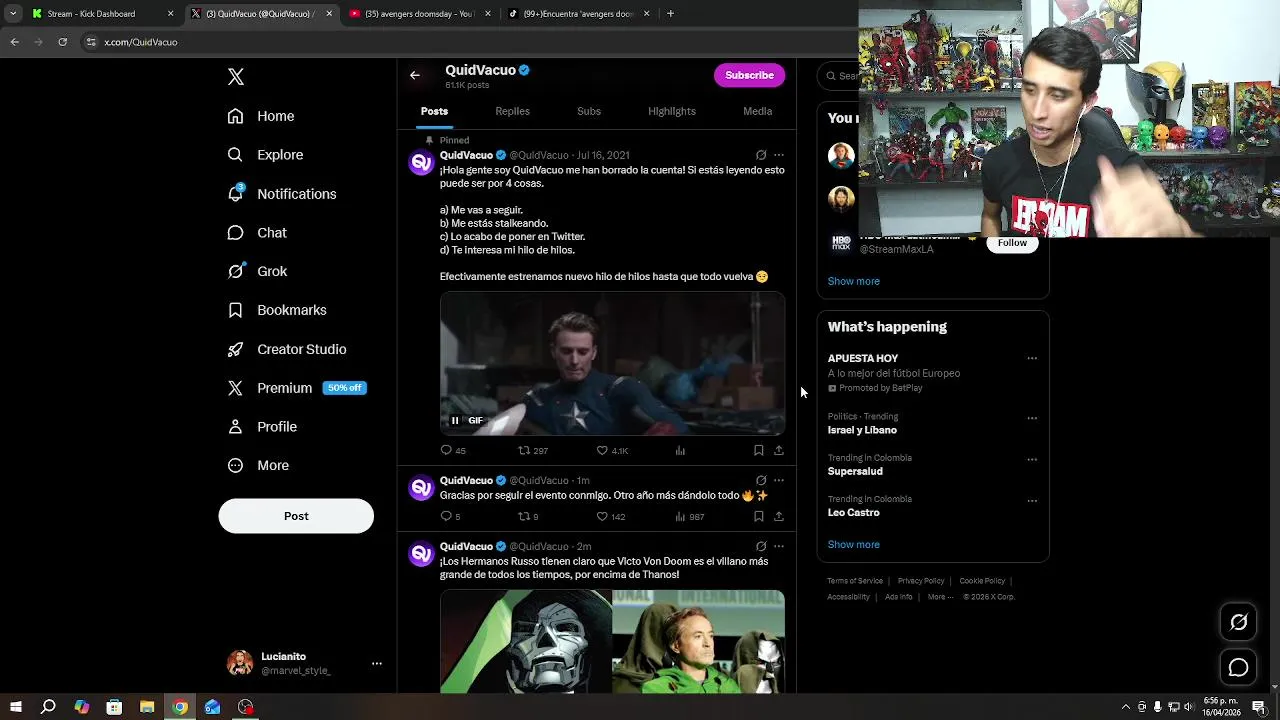Open Bookmarks in the sidebar
The height and width of the screenshot is (720, 1280).
point(277,310)
